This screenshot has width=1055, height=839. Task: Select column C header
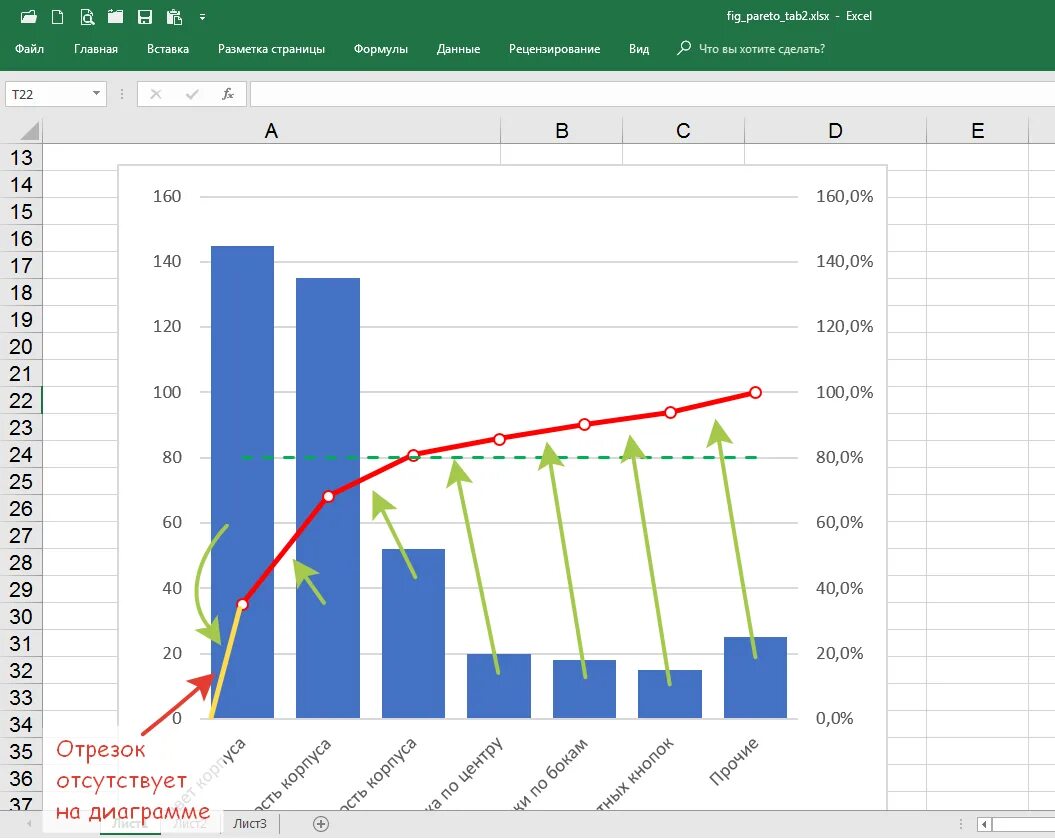(x=683, y=131)
